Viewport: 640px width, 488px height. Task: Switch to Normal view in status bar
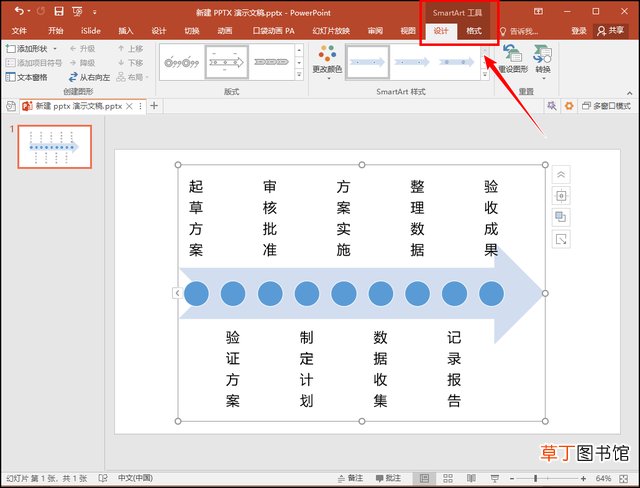pos(424,479)
